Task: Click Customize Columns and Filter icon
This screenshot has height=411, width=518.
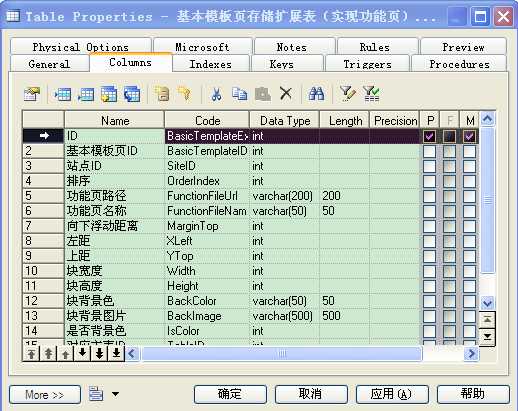Action: [347, 94]
